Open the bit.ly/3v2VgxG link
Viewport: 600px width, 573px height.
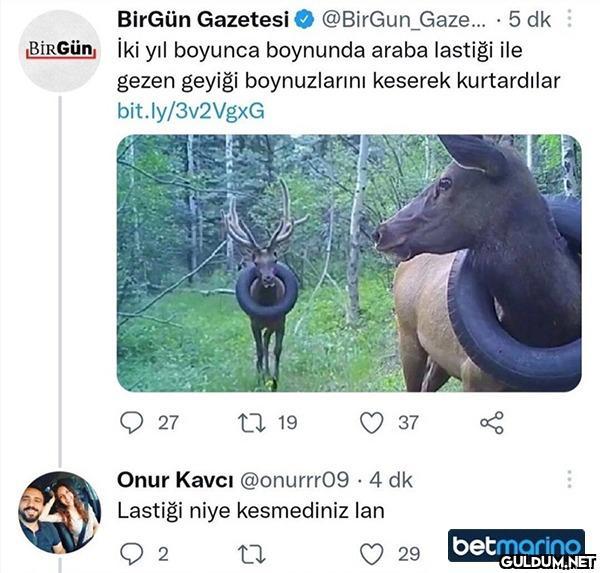191,111
